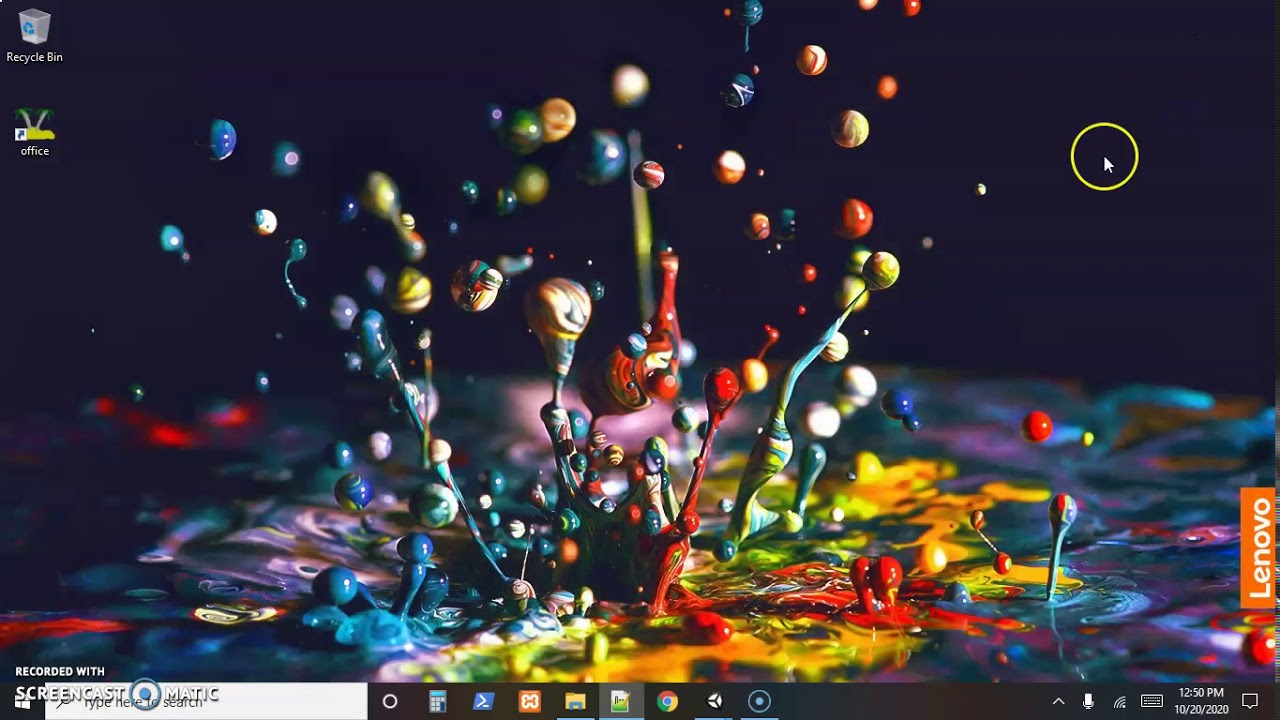Open the touch keyboard tray icon

[x=1152, y=701]
